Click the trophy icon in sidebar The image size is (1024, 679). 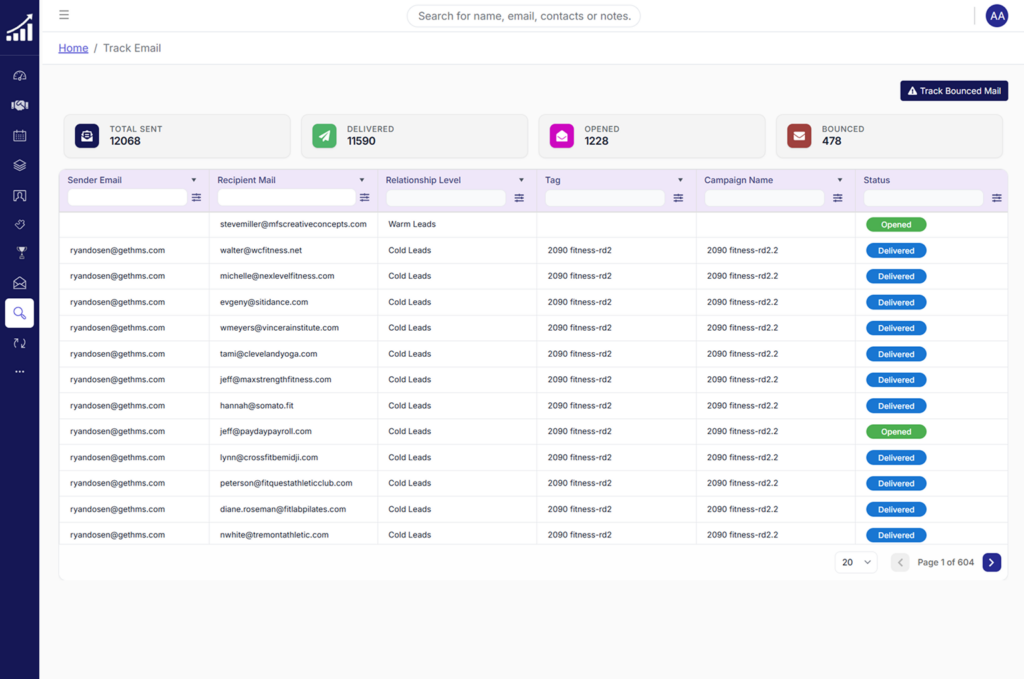tap(19, 253)
